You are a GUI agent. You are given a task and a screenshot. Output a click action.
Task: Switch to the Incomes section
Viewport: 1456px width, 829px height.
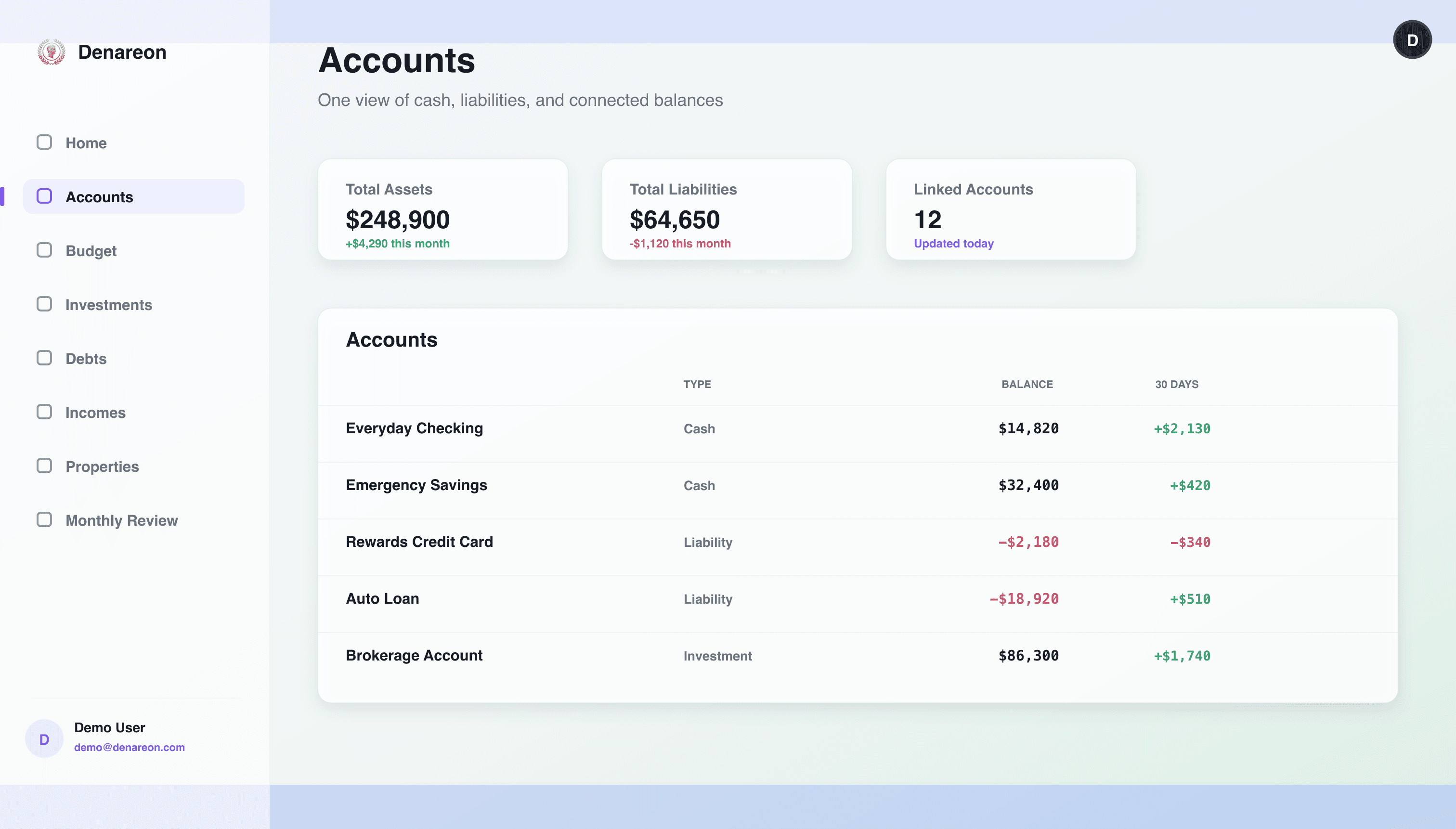[x=134, y=412]
